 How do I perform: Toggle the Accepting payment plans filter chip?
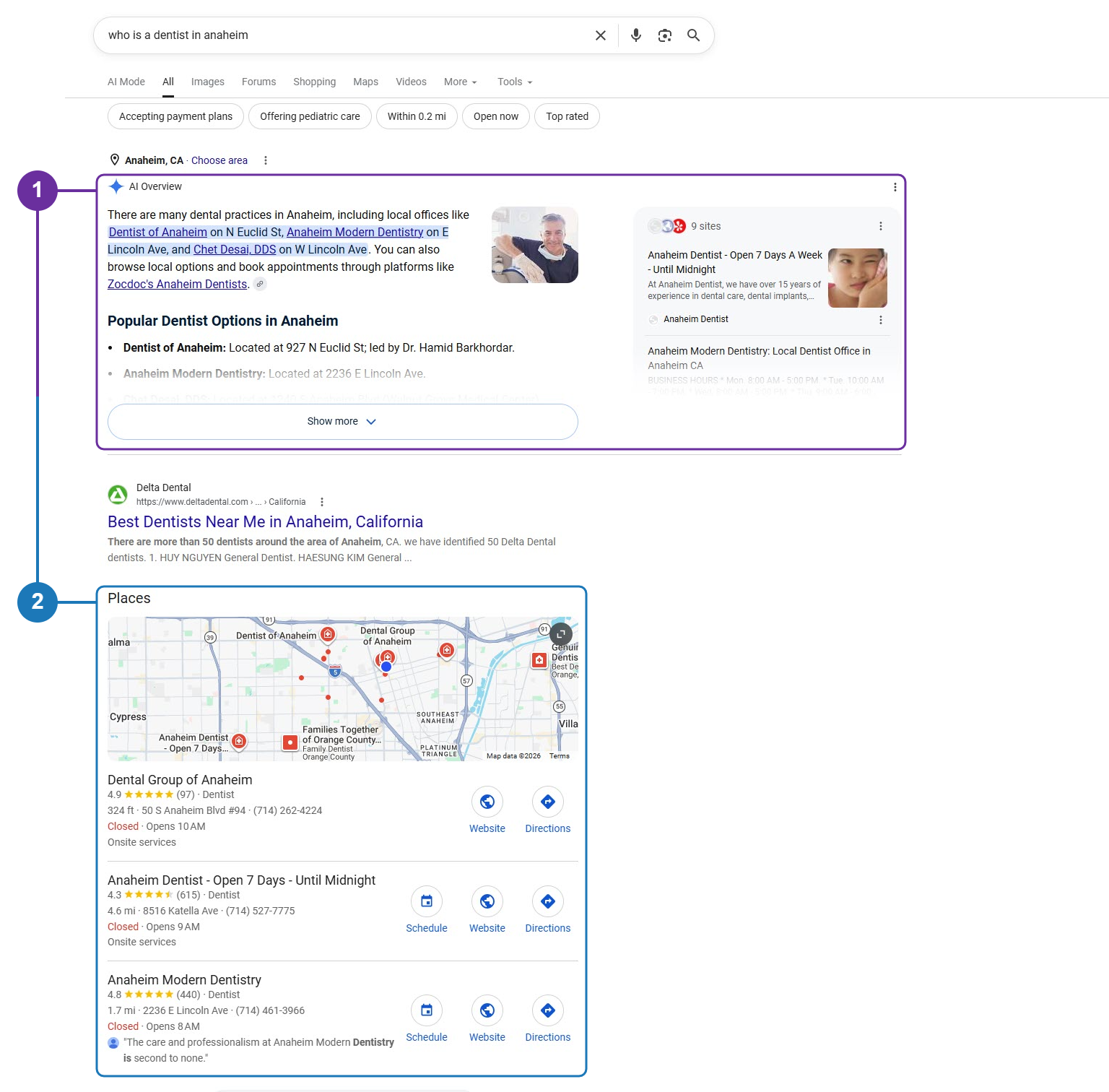(175, 116)
